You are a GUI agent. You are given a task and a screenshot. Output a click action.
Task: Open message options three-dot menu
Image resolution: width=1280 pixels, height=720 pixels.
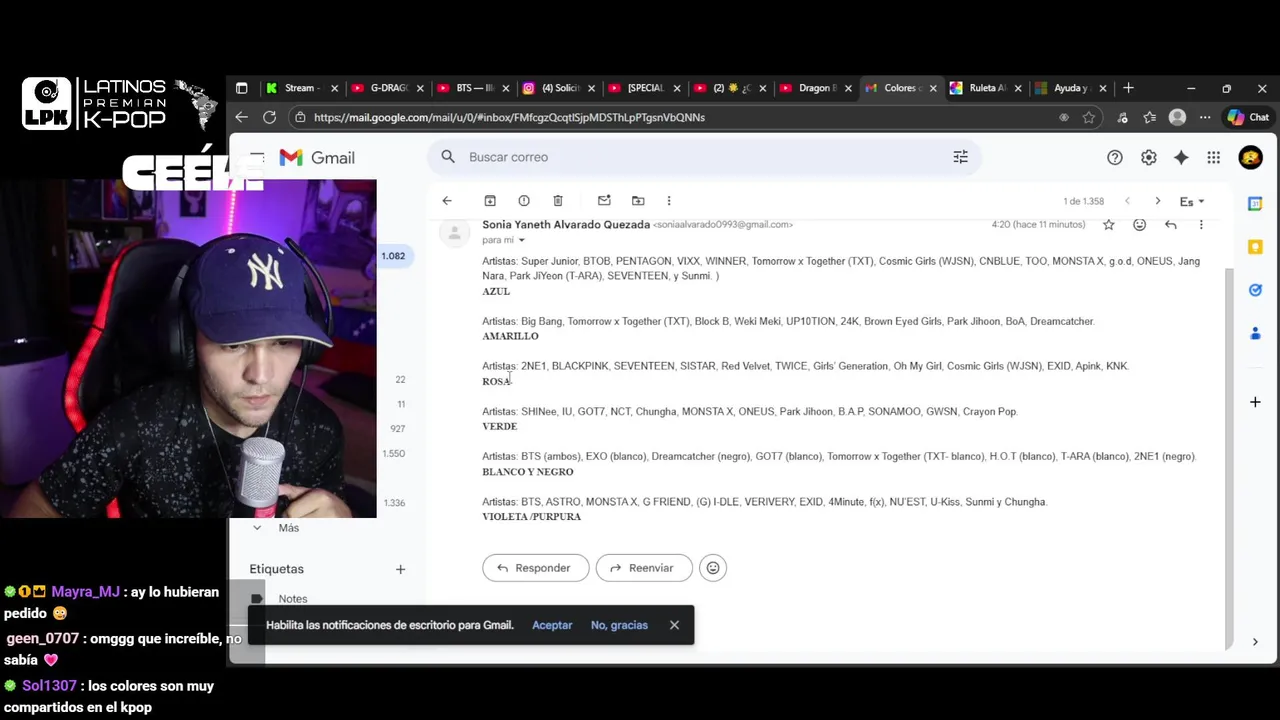[x=1201, y=225]
